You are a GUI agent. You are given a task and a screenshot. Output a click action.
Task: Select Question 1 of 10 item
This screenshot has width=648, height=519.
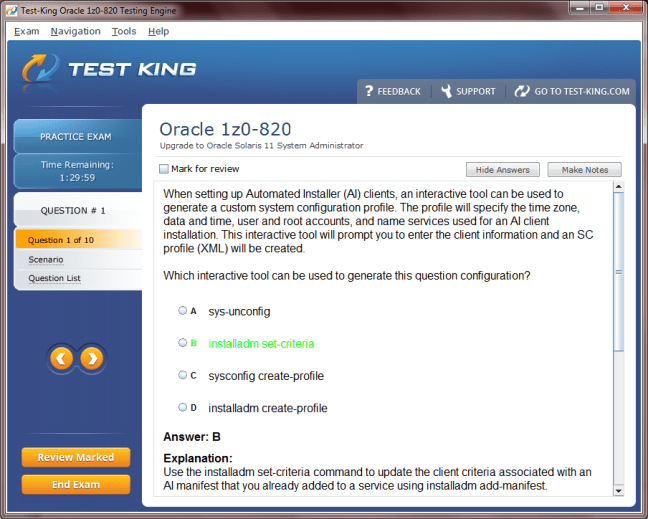79,240
